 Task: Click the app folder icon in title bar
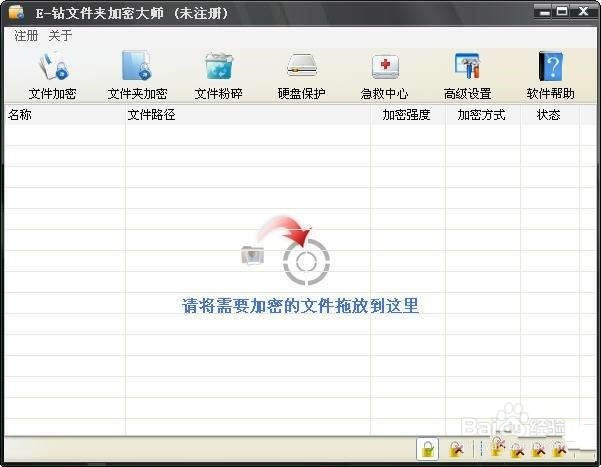[16, 12]
